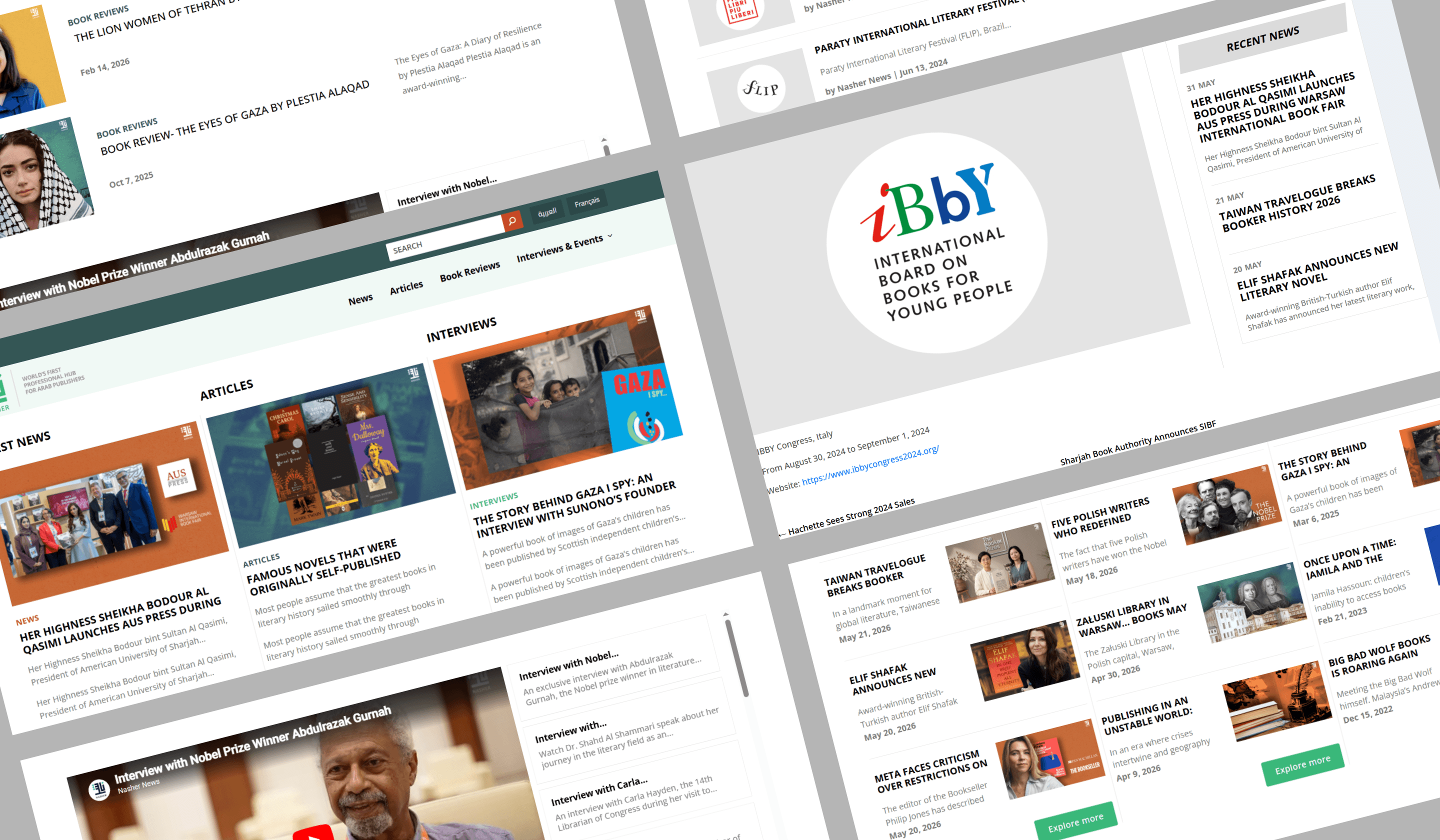Click the date 'Dec 15, 2022'
The height and width of the screenshot is (840, 1440).
pyautogui.click(x=1367, y=713)
